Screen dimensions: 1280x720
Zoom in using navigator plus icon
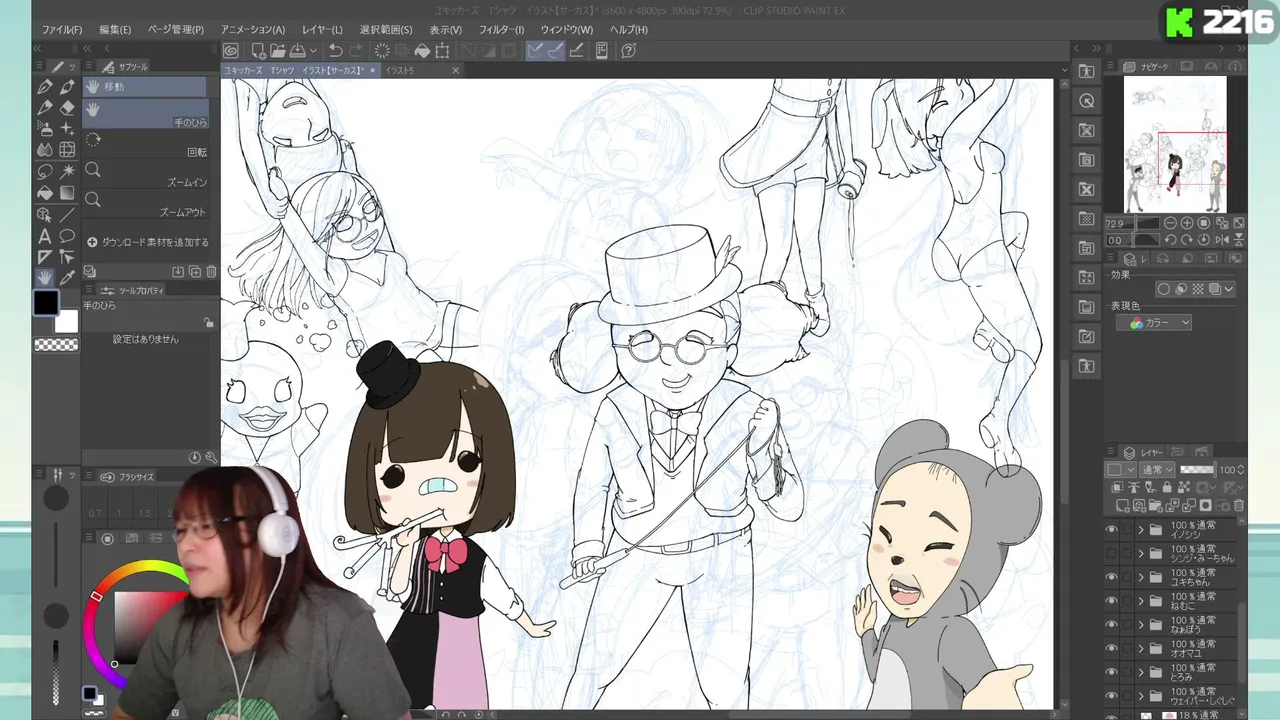[1187, 223]
